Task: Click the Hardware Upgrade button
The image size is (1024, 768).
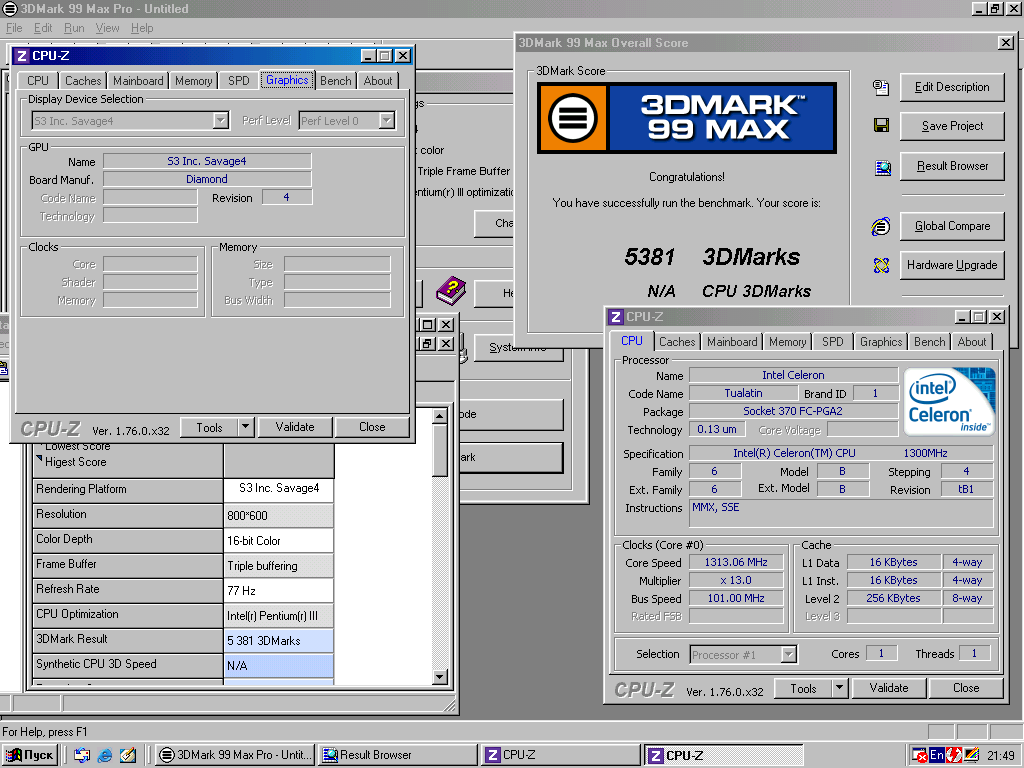Action: (952, 265)
